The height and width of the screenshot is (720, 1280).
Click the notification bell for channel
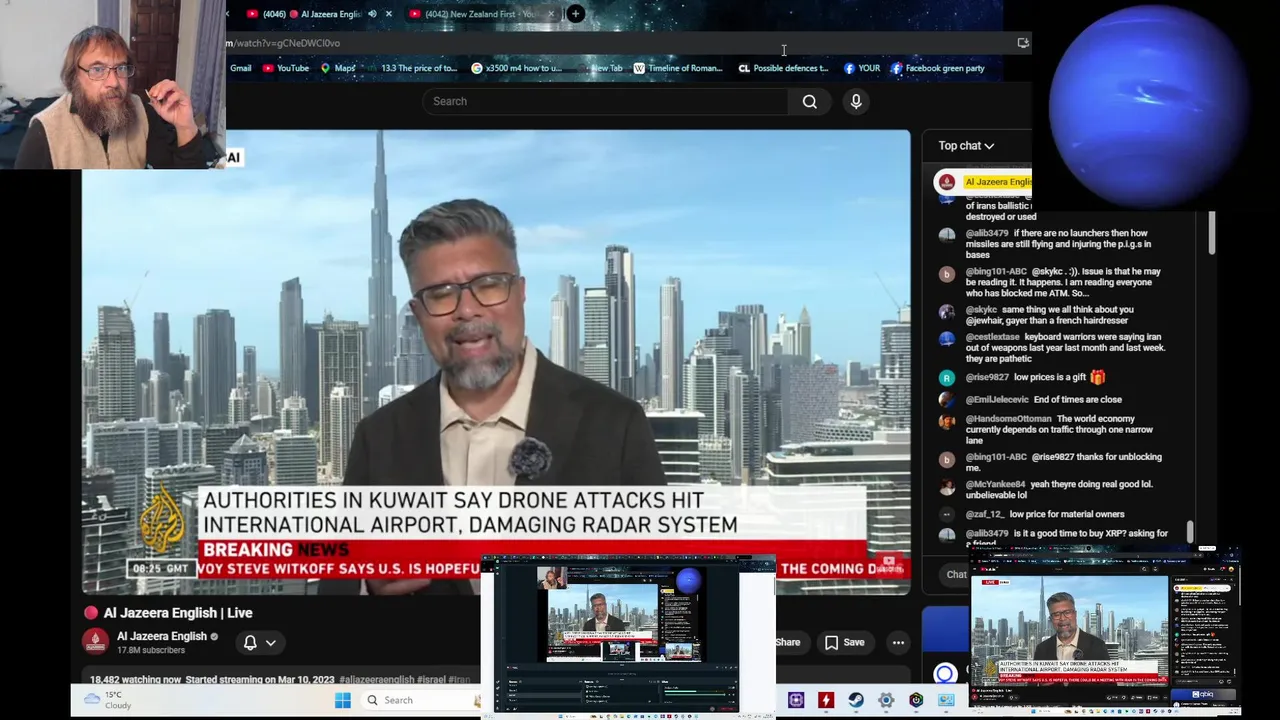click(250, 643)
